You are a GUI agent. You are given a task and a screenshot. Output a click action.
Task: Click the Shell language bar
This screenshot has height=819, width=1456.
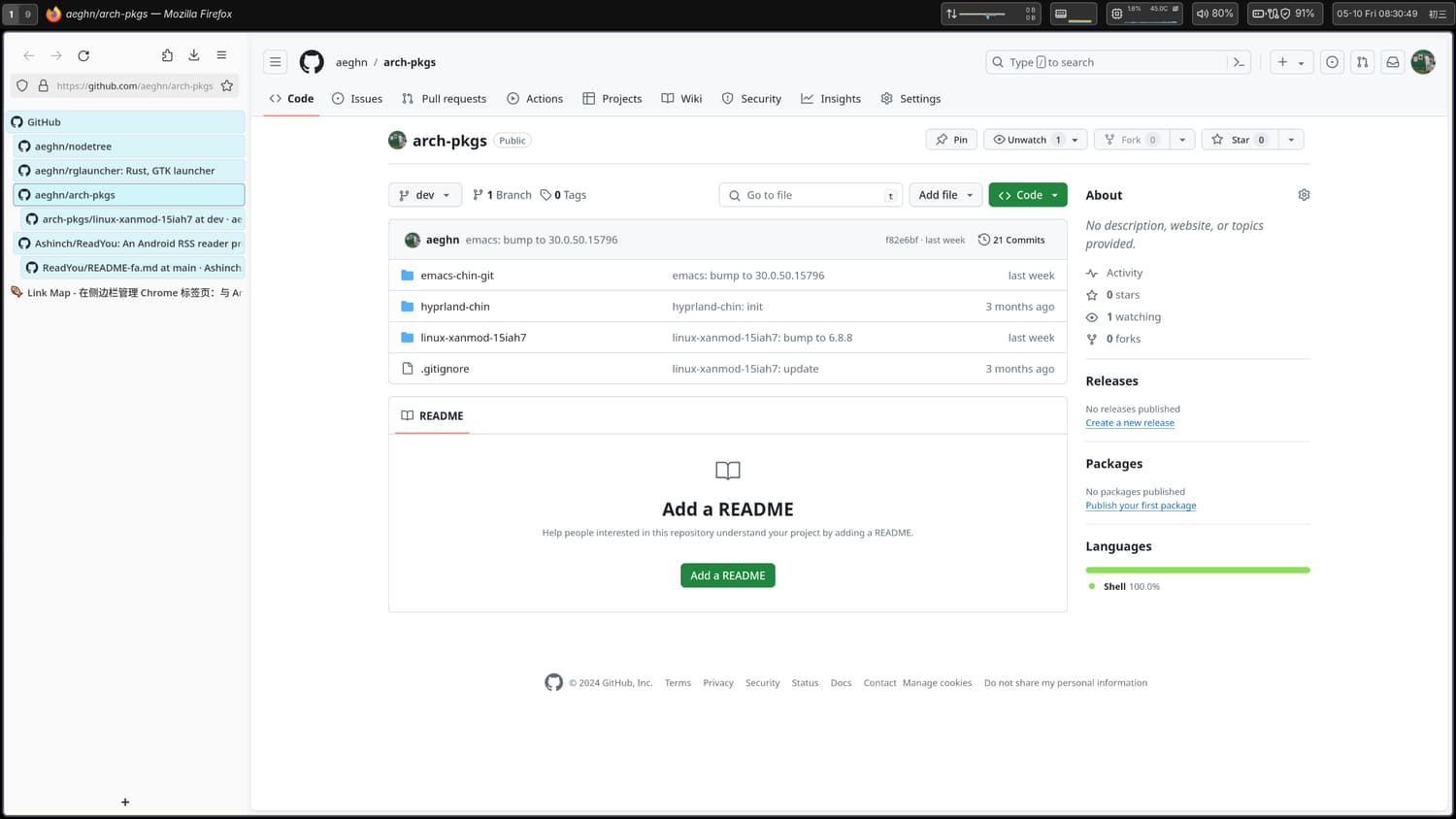[1197, 570]
